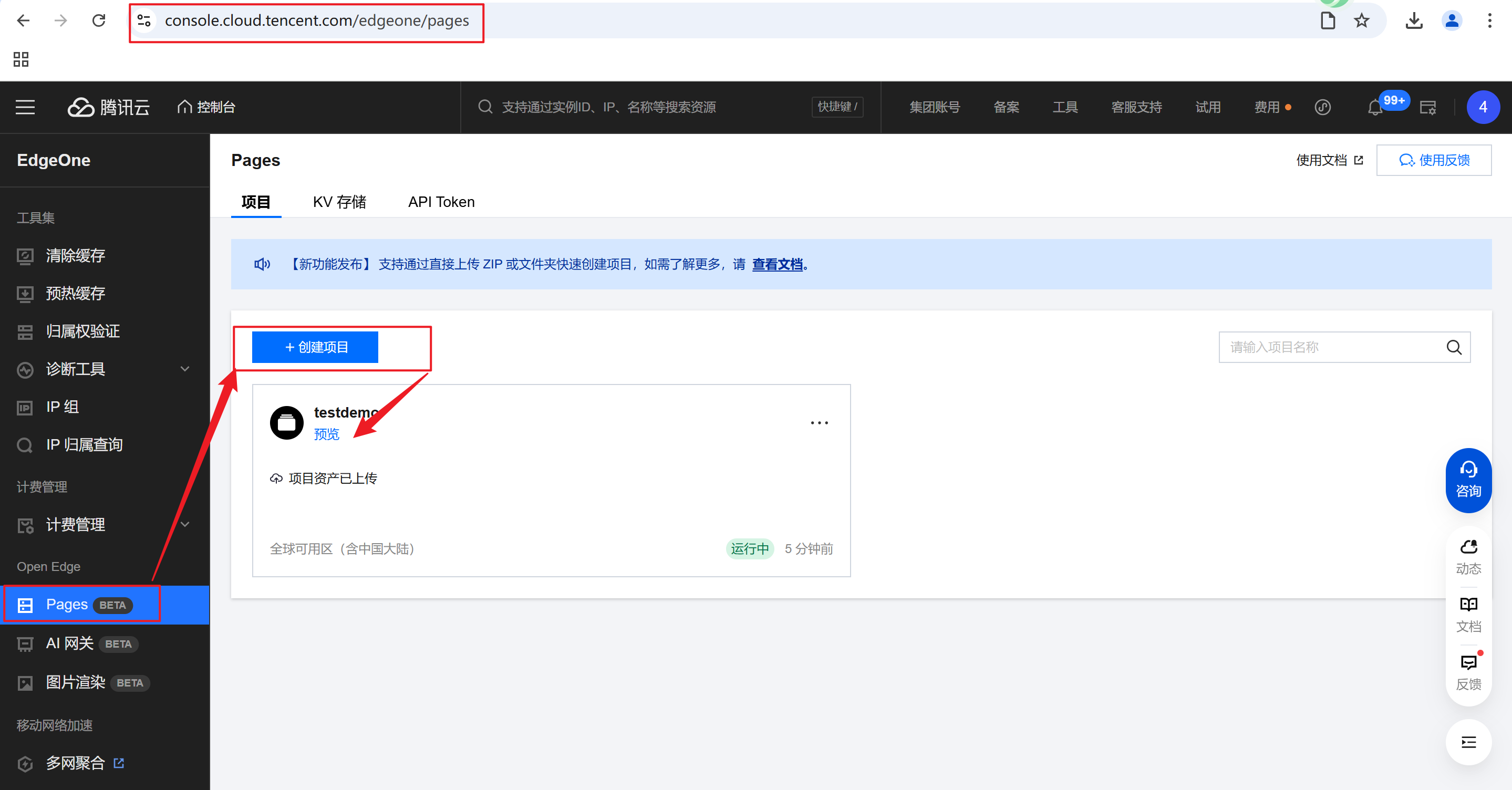Image resolution: width=1512 pixels, height=790 pixels.
Task: Open the 咨询 customer service bubble
Action: click(x=1468, y=480)
